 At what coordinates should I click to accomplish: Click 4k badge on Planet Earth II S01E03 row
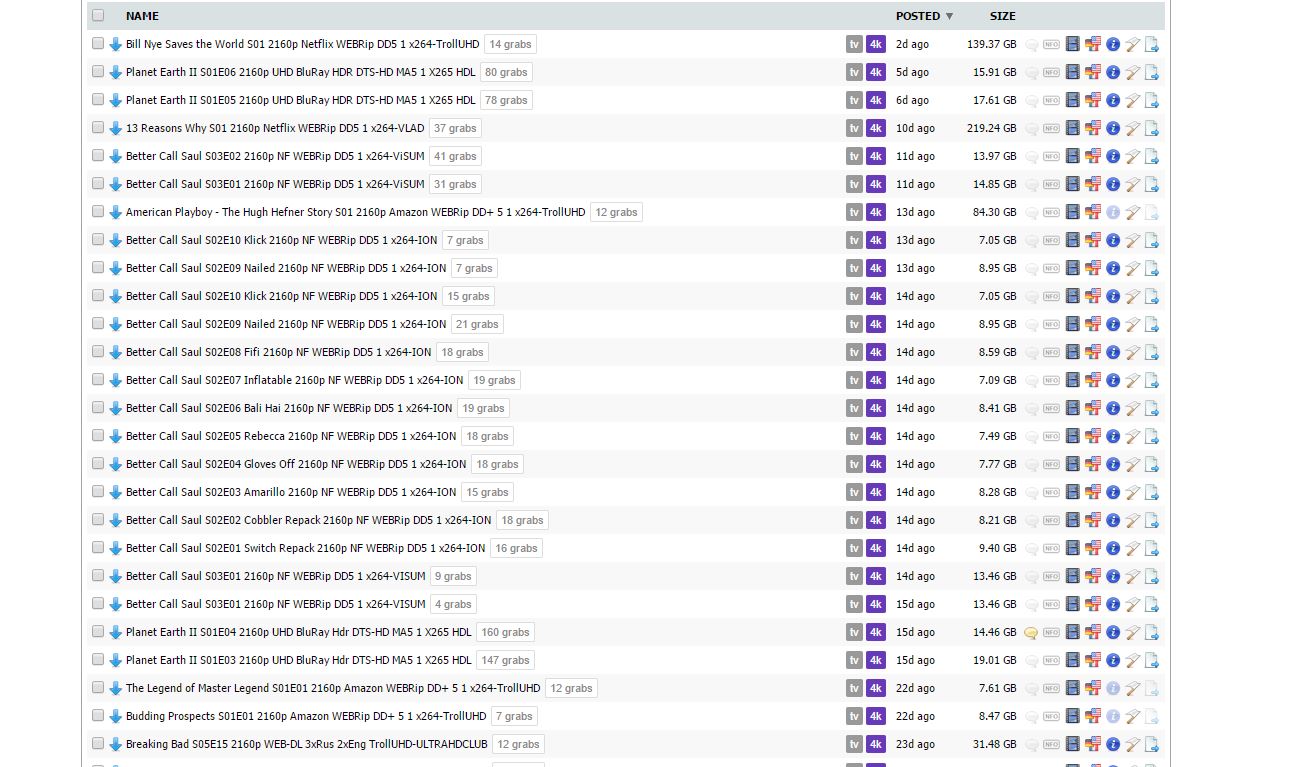(x=876, y=660)
